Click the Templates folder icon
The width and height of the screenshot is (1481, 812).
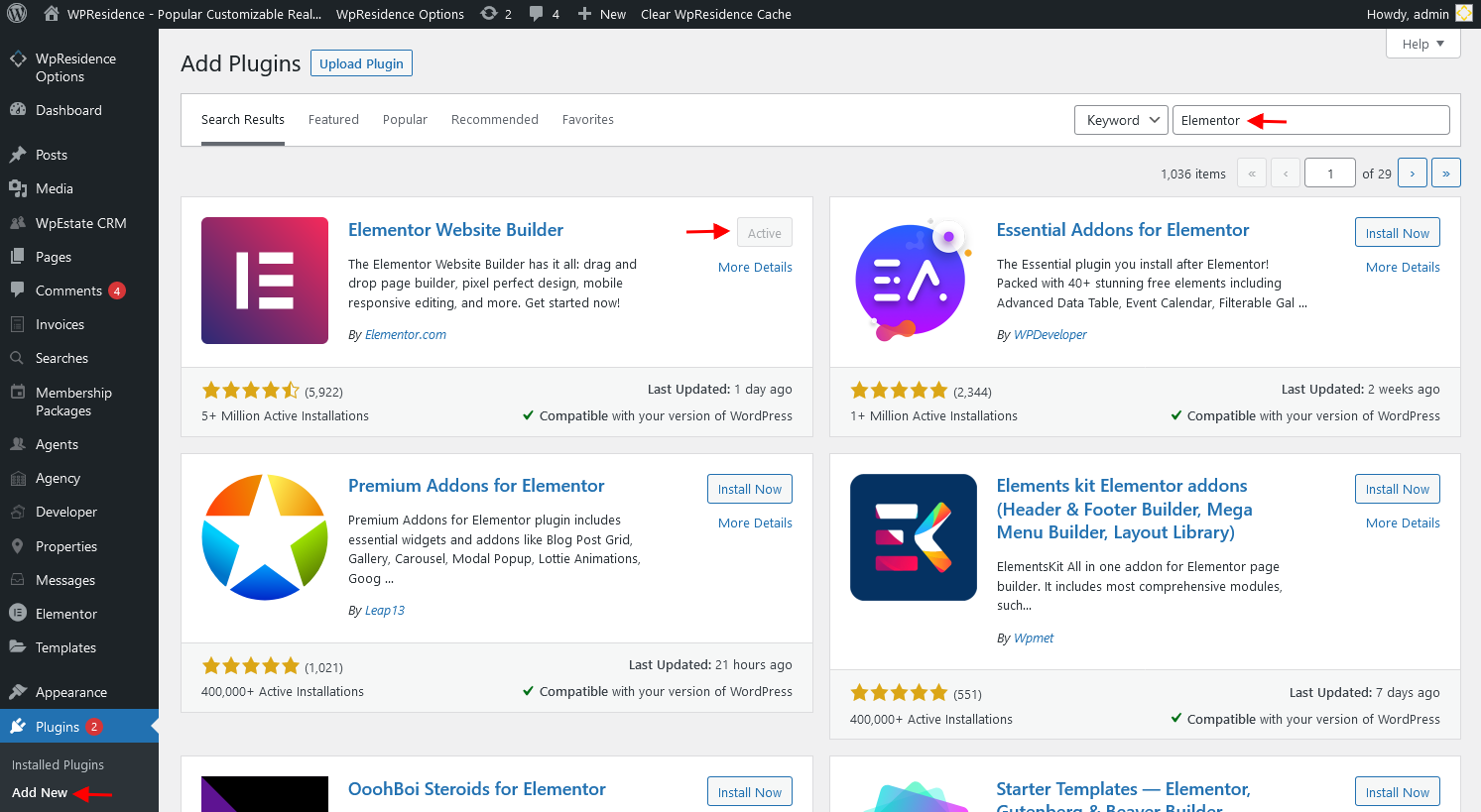tap(18, 647)
